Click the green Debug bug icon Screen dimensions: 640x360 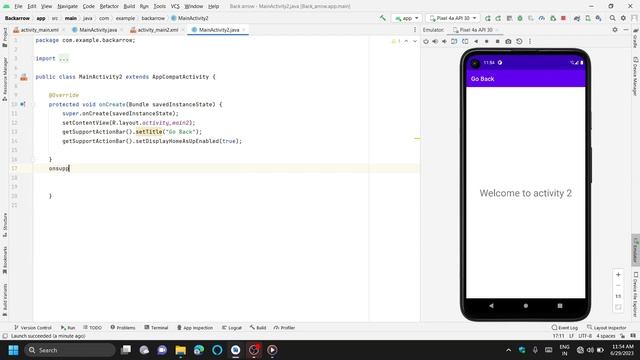(520, 18)
